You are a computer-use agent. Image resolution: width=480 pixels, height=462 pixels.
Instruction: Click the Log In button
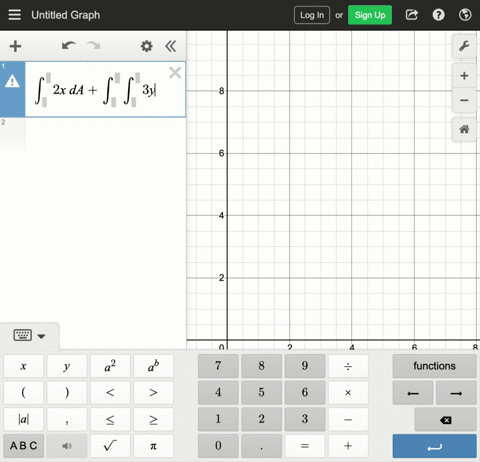pos(312,15)
